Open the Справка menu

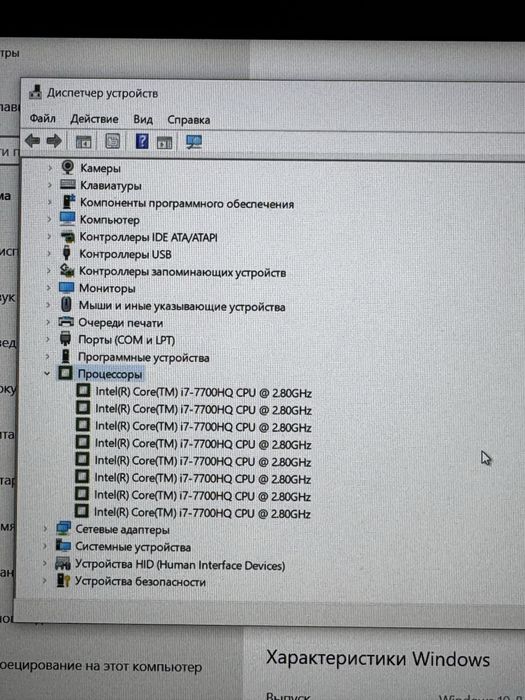[188, 120]
